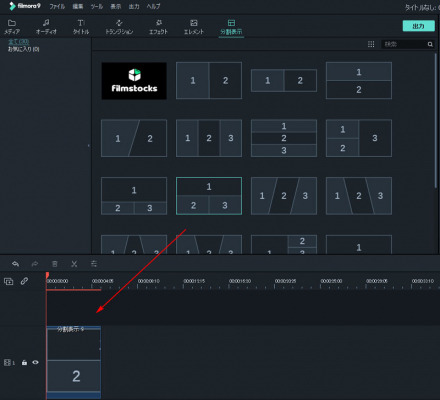
Task: Open the edit adjustments sliders icon
Action: (94, 264)
